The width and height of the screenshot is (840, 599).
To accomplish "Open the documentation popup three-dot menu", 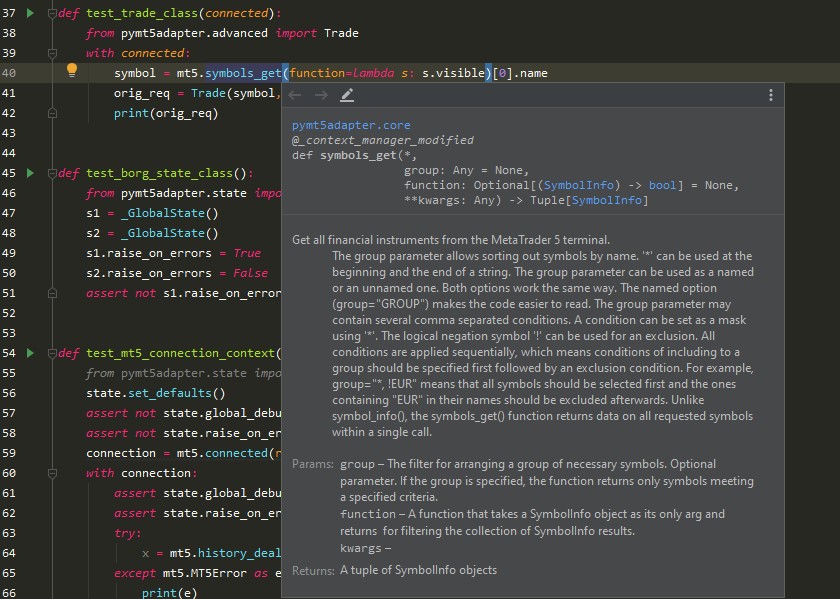I will coord(771,95).
